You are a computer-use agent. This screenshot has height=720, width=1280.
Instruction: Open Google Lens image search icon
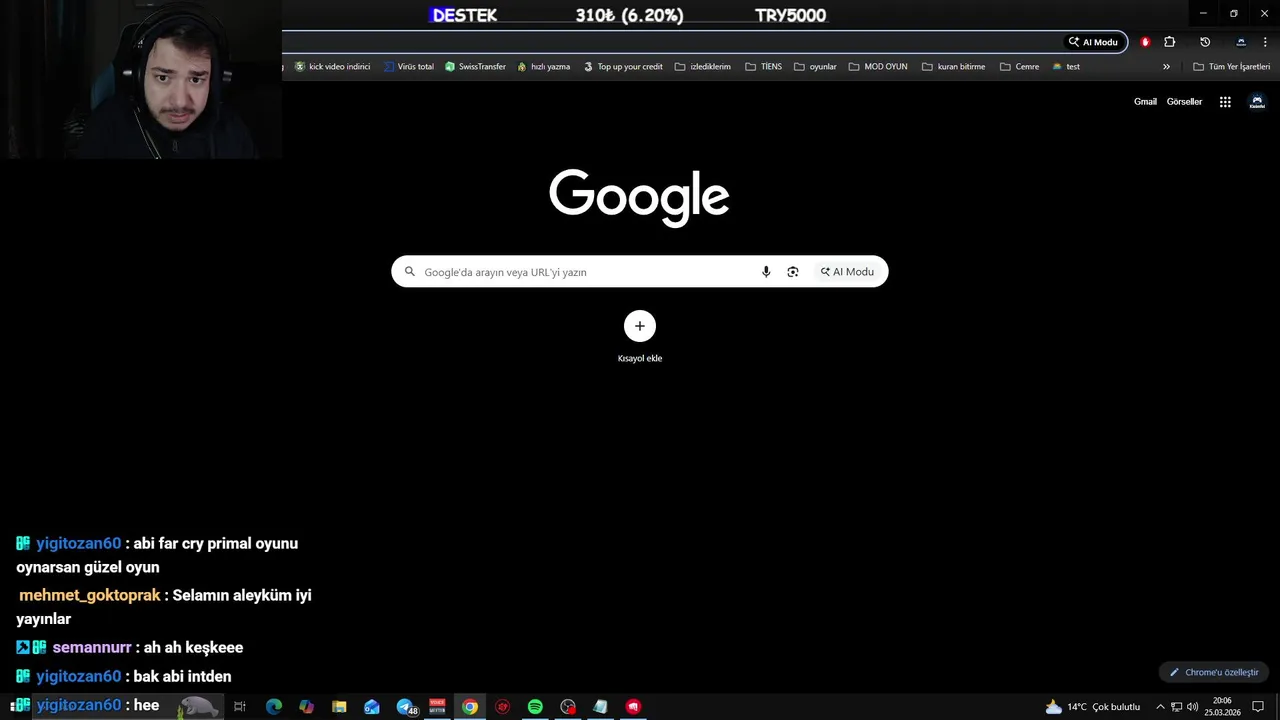click(793, 272)
